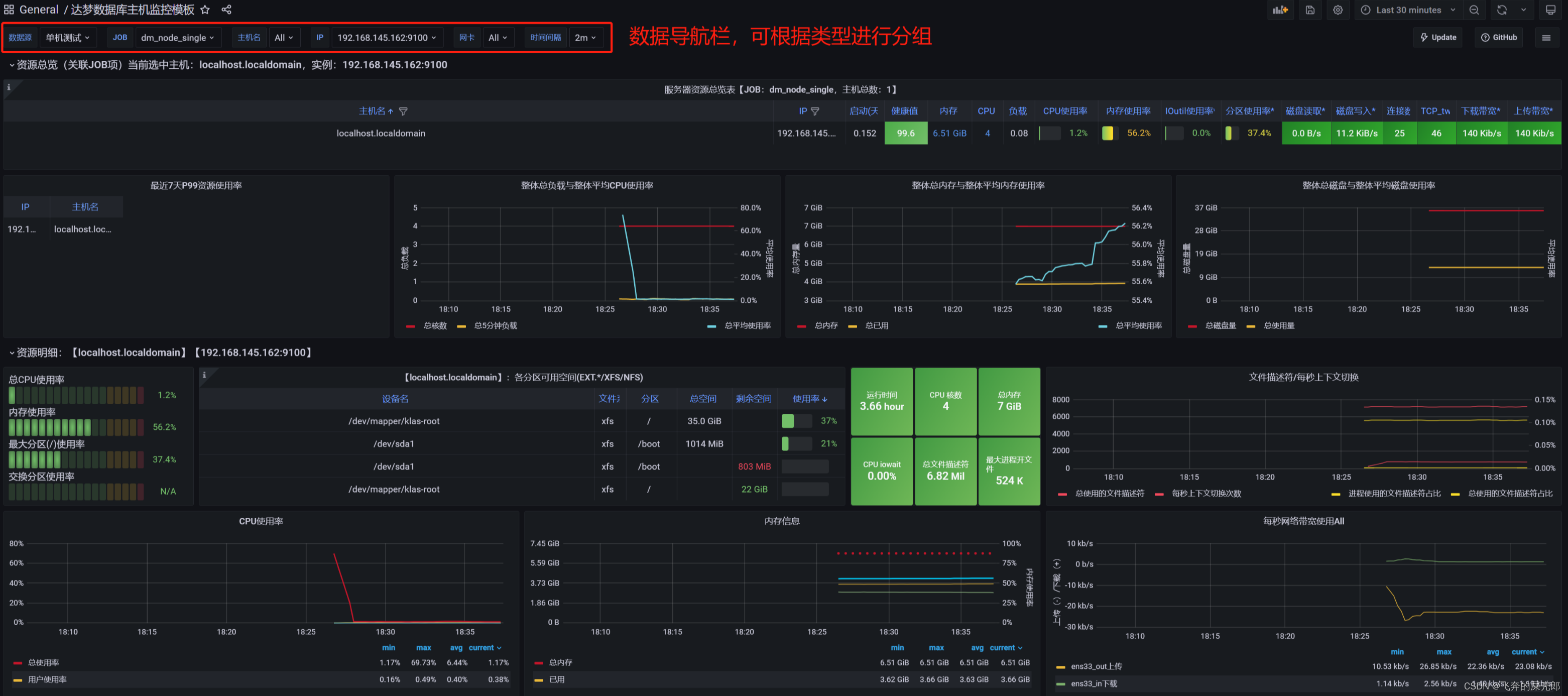Collapse the 资源总览 row section
This screenshot has width=1568, height=696.
[12, 65]
